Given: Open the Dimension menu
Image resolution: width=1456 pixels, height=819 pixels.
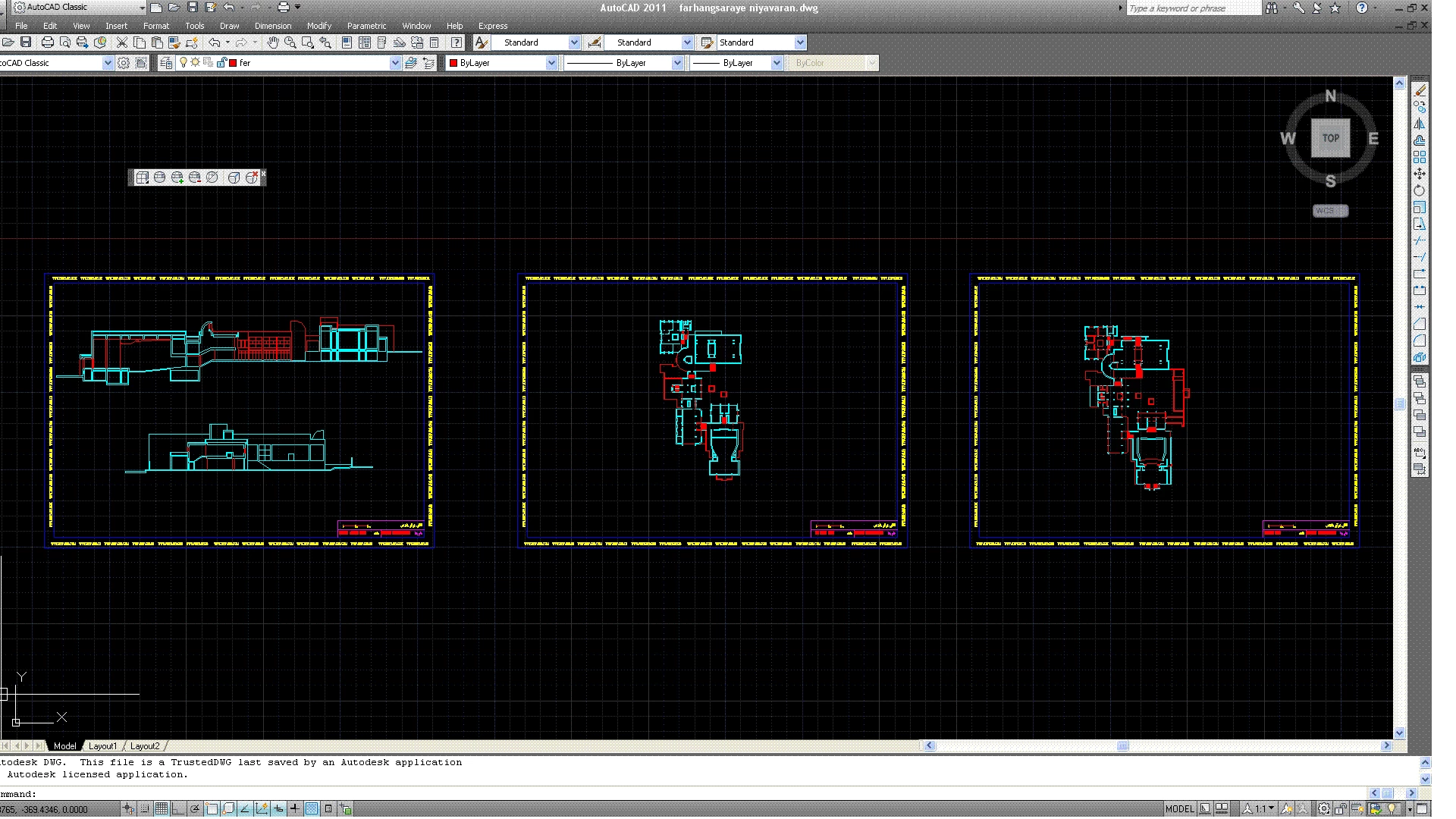Looking at the screenshot, I should point(273,26).
